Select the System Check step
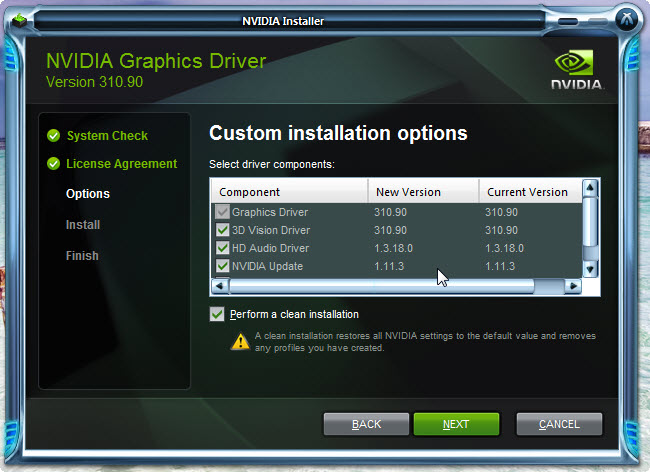This screenshot has width=650, height=472. tap(107, 136)
